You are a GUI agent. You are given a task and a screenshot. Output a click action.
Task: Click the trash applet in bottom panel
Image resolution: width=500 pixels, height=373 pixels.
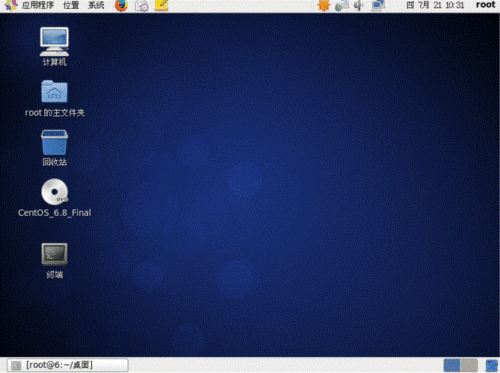[x=491, y=366]
